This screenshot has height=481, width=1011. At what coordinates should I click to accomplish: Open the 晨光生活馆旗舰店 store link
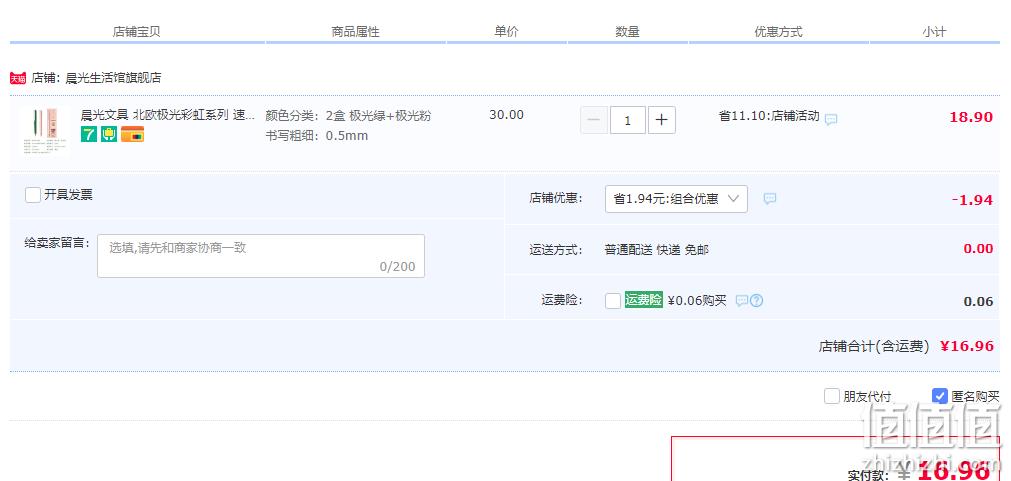pos(113,78)
